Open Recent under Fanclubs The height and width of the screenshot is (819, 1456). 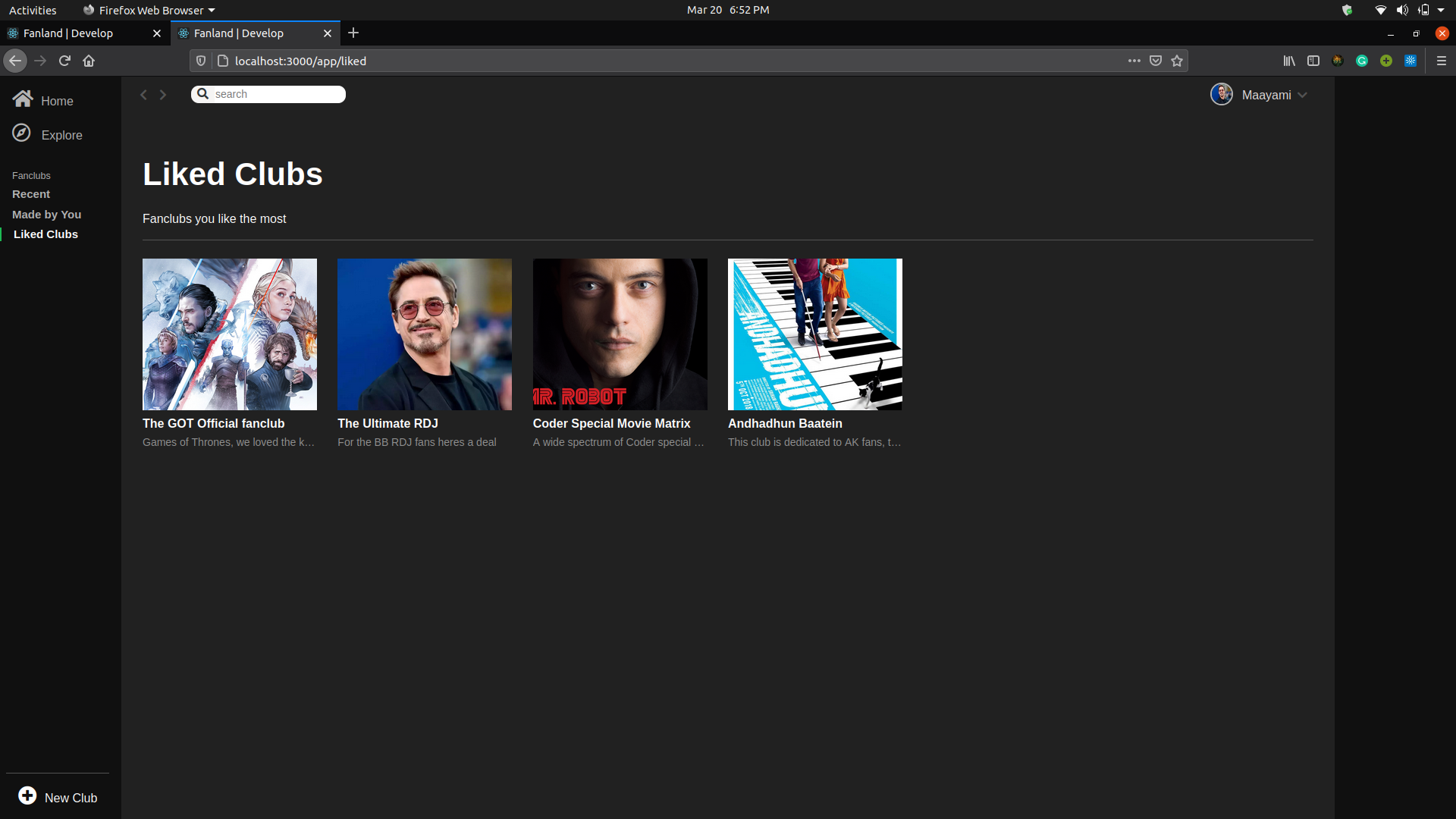click(x=30, y=193)
